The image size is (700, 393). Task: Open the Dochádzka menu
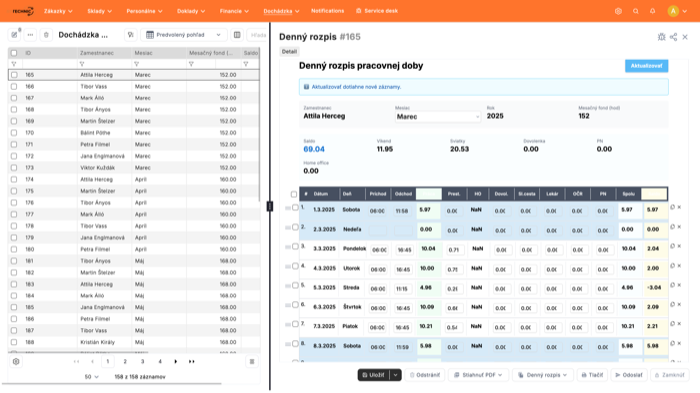click(x=281, y=11)
